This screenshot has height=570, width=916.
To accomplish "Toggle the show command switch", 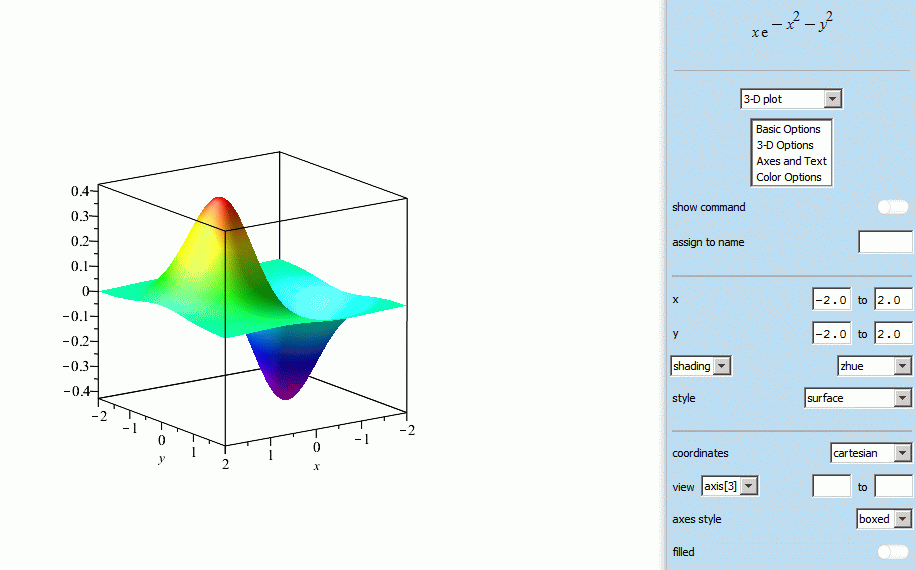I will [892, 207].
